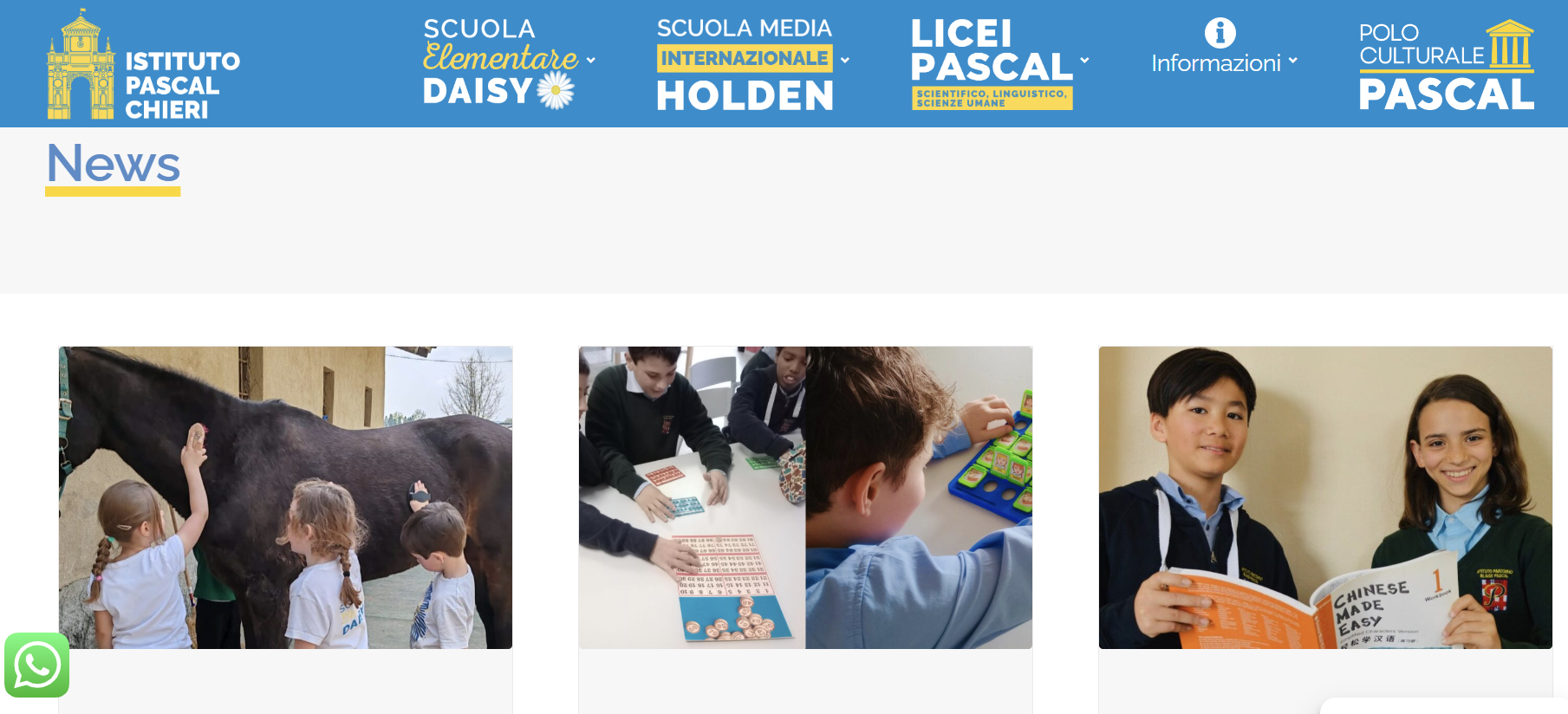Expand the Informazioni dropdown chevron

pos(1292,61)
